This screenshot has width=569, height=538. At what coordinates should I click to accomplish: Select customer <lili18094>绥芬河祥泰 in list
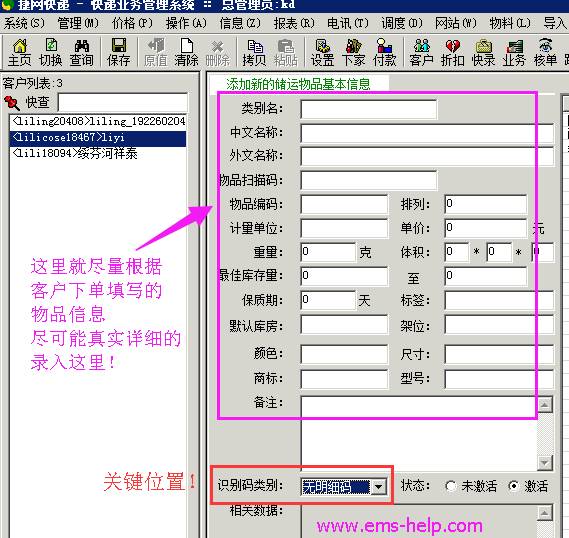[98, 153]
